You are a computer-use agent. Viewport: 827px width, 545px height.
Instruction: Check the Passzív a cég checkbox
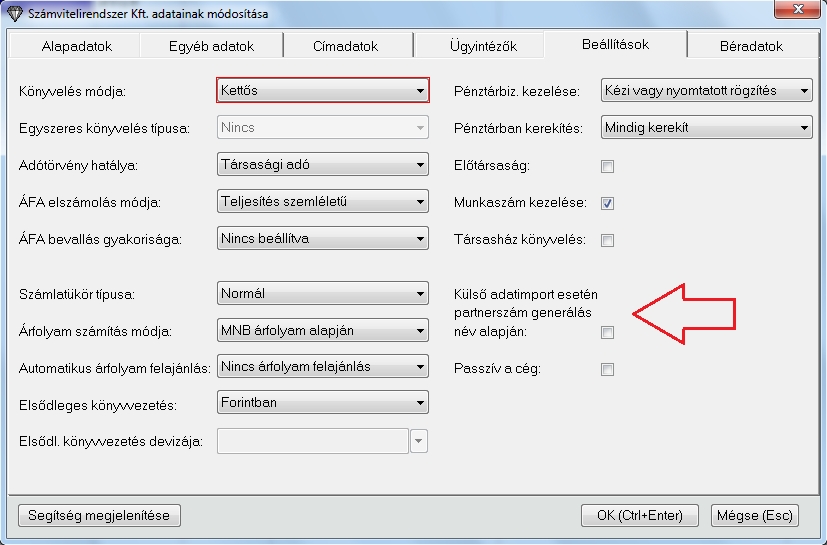[x=607, y=369]
